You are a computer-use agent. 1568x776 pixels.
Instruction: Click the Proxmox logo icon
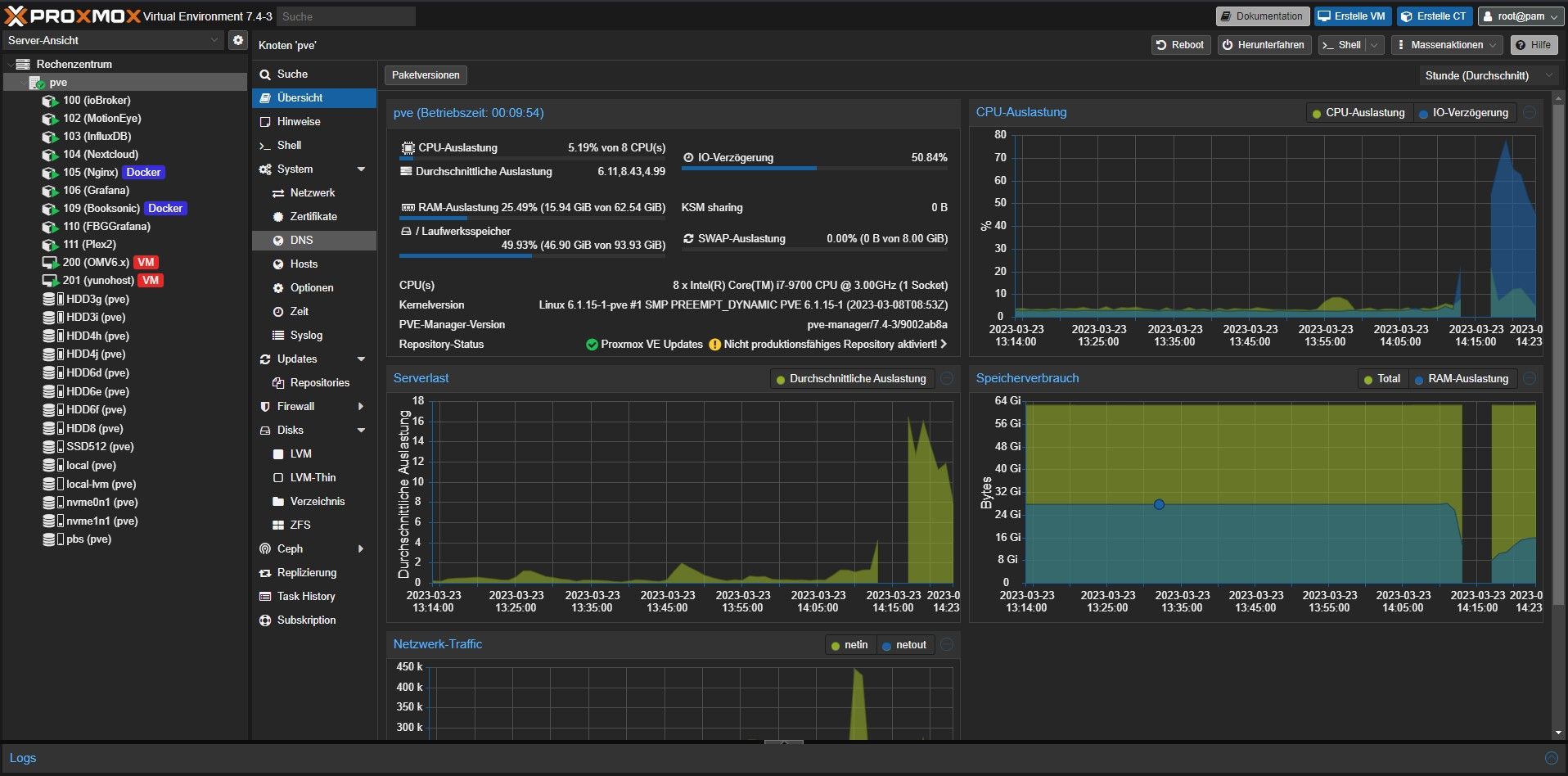[x=16, y=16]
